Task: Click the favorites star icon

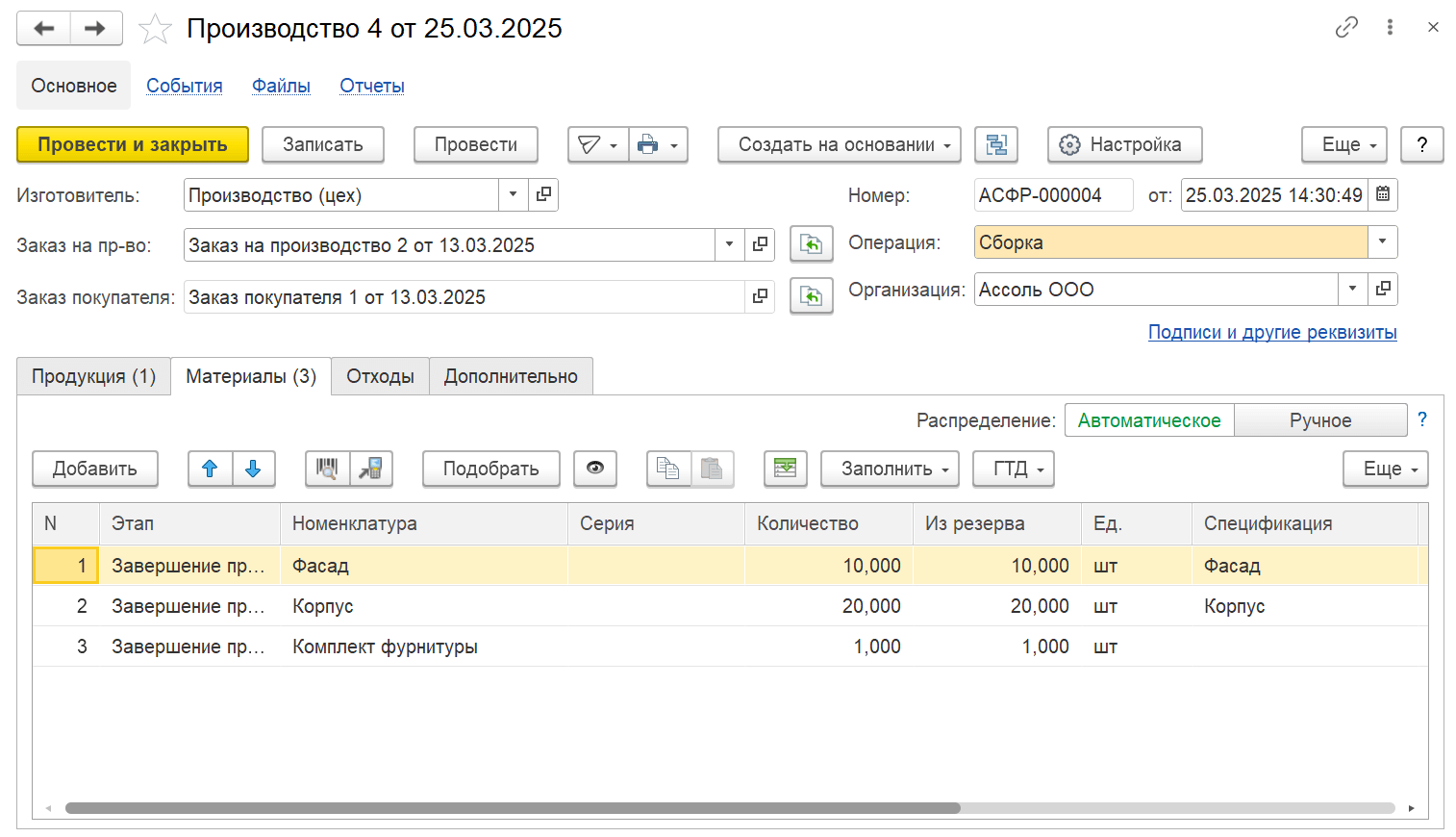Action: pos(155,29)
